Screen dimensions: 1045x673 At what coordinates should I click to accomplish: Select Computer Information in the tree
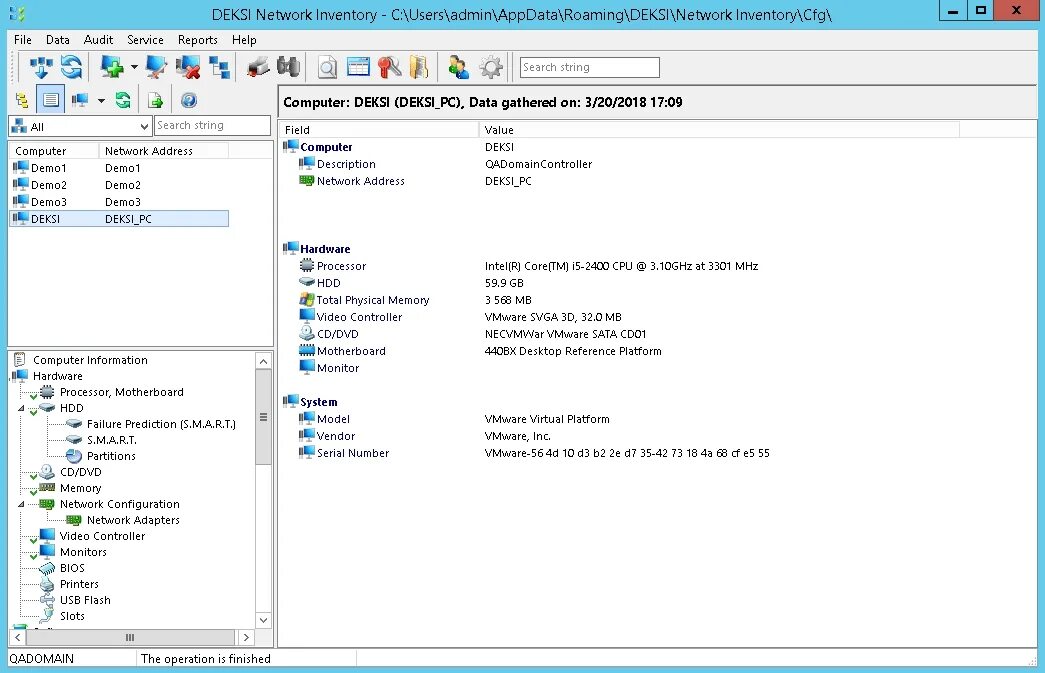click(x=90, y=360)
